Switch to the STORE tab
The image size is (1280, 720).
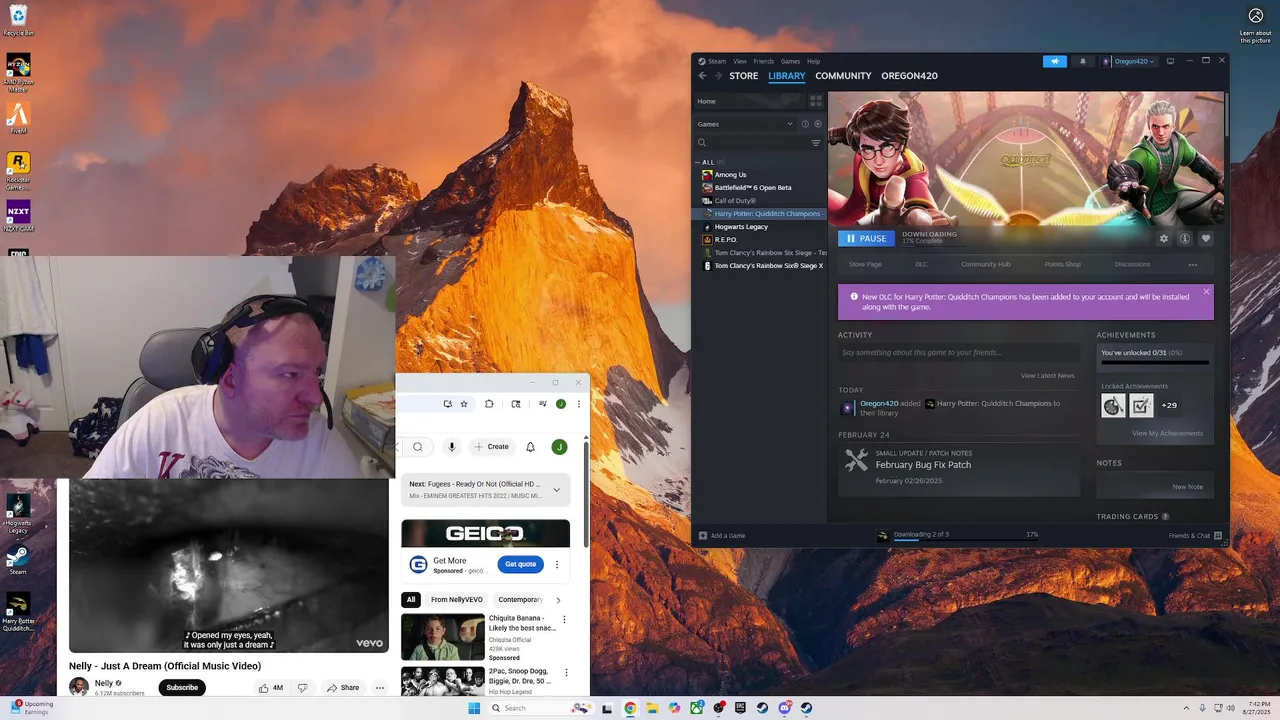743,76
